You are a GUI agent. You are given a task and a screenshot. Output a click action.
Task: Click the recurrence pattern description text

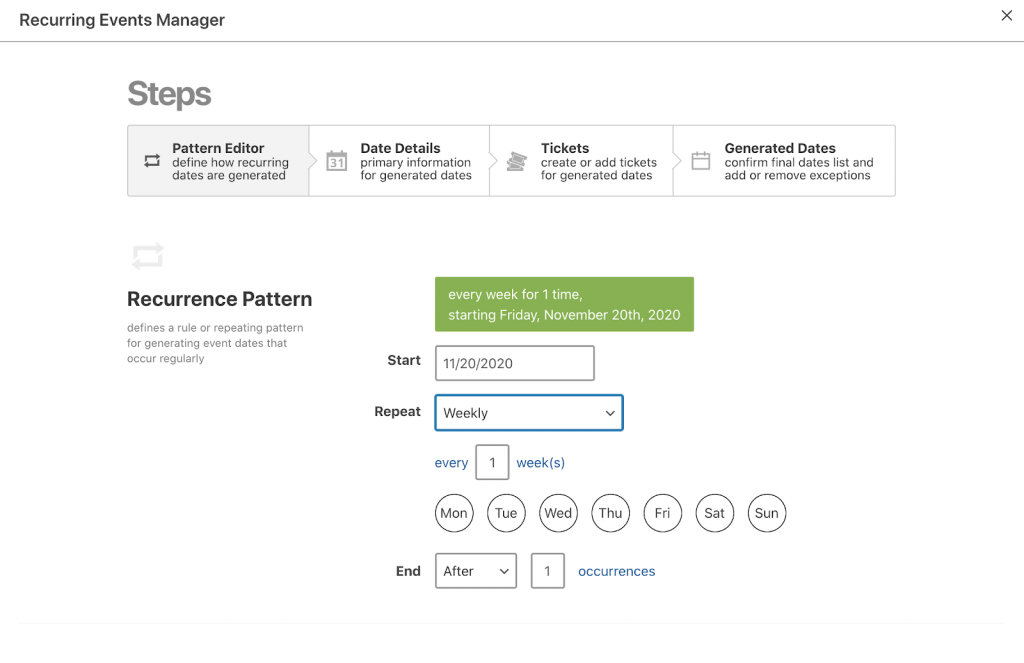(x=215, y=343)
